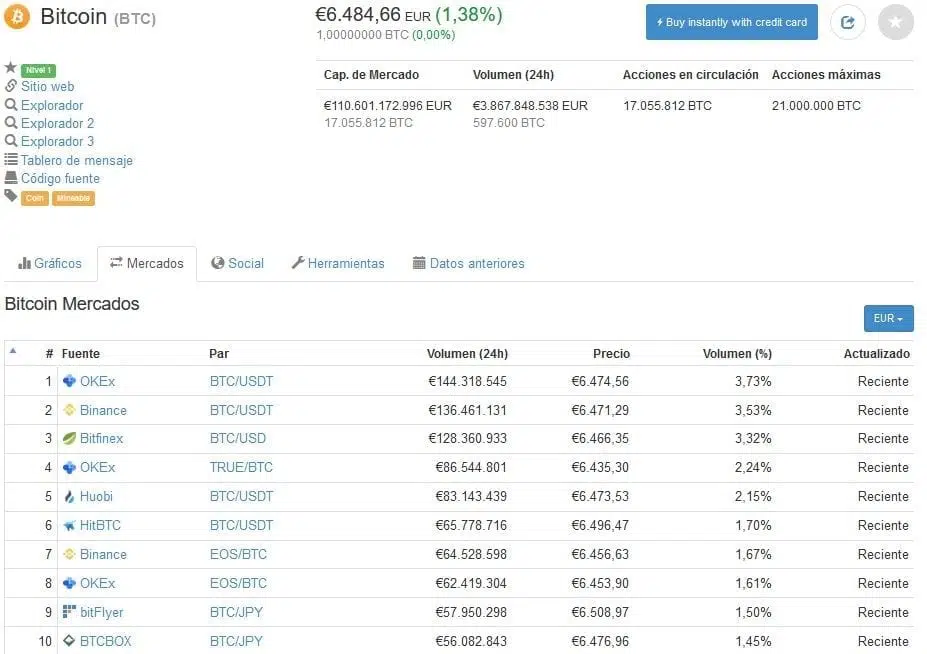
Task: Click the OKEx logo in row 1
Action: (69, 381)
